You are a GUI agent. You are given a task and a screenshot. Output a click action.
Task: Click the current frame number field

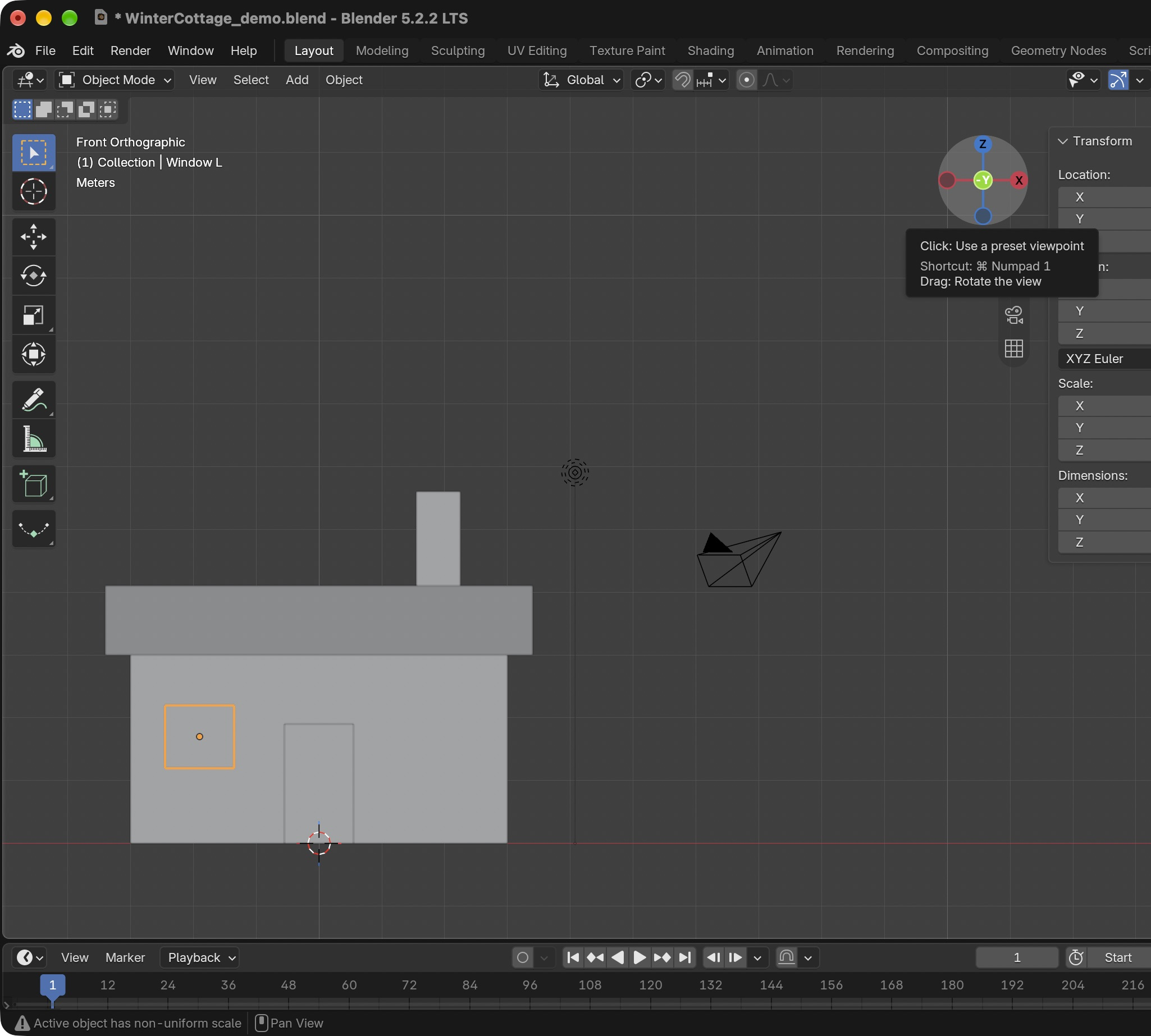[1017, 957]
